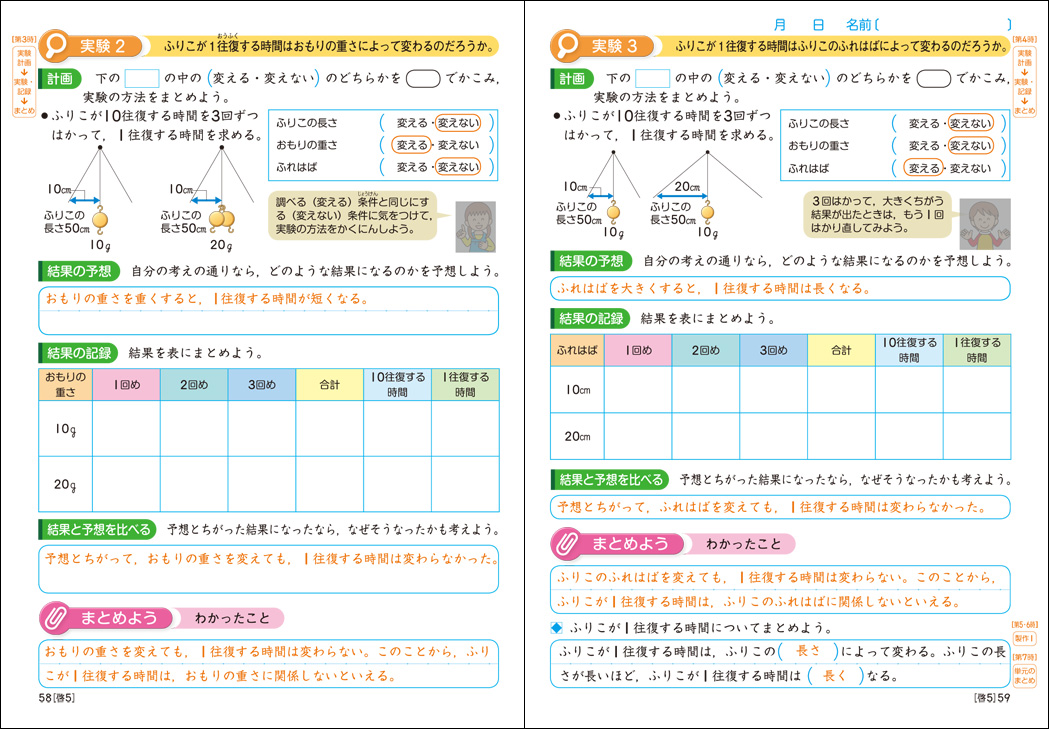Select uncircled 変えない for おもりの重さ in 実験 2
Viewport: 1049px width, 729px height.
pyautogui.click(x=458, y=144)
